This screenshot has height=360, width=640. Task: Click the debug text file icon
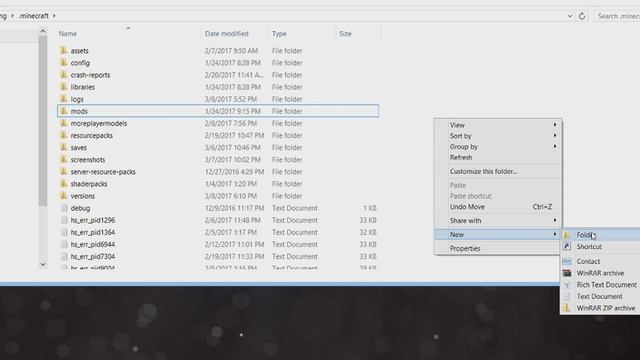coord(64,208)
